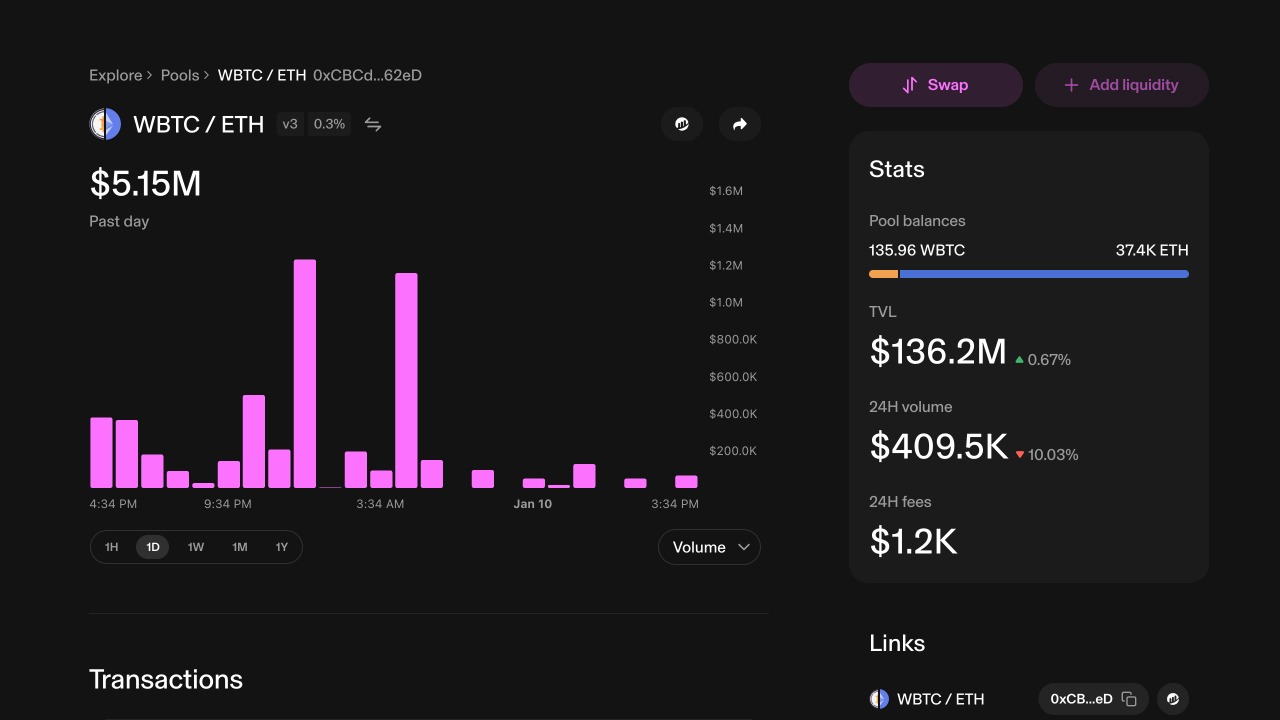Click the v3 version badge
The image size is (1280, 720).
[290, 124]
